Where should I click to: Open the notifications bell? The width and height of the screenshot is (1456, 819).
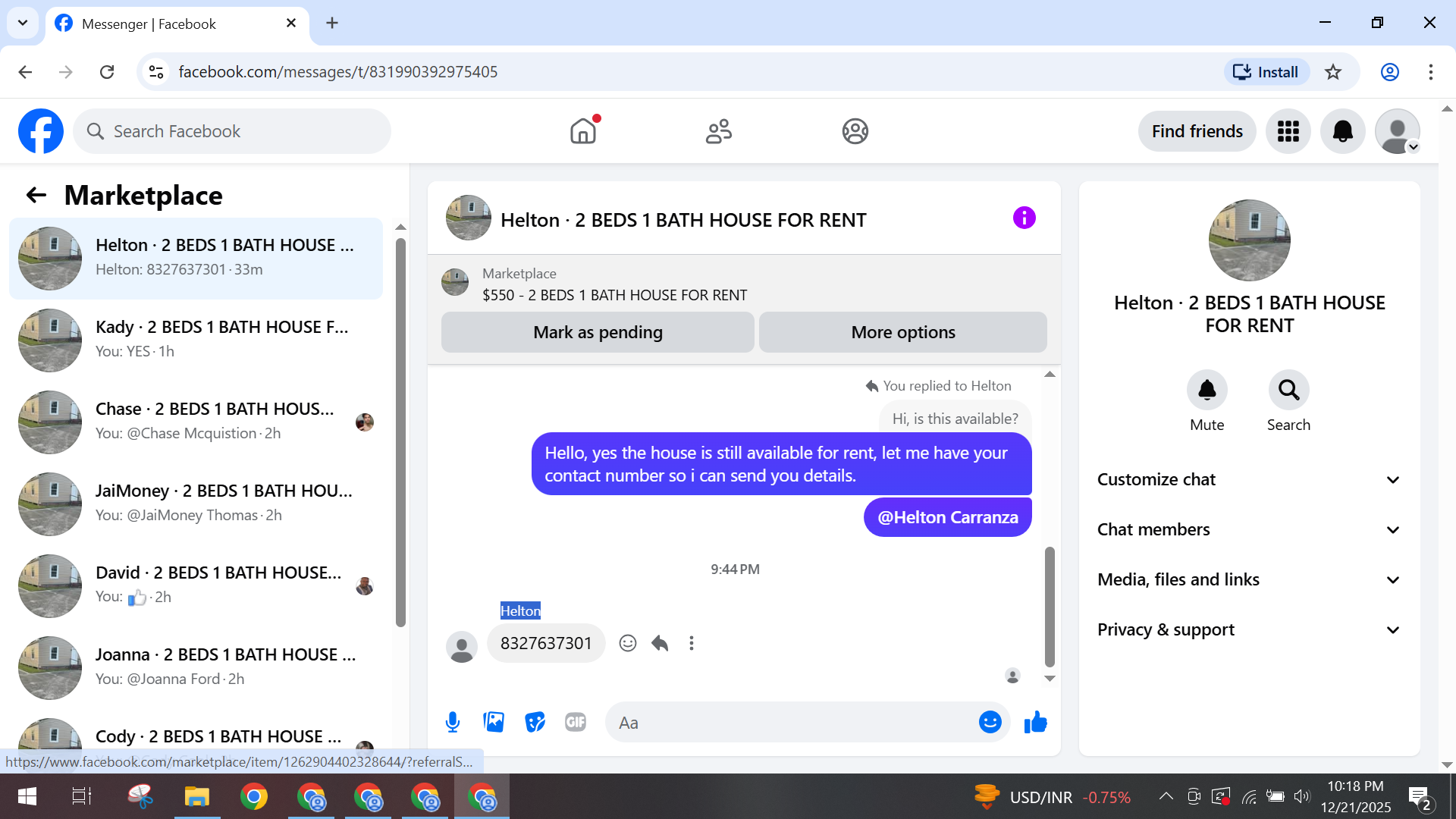coord(1343,131)
